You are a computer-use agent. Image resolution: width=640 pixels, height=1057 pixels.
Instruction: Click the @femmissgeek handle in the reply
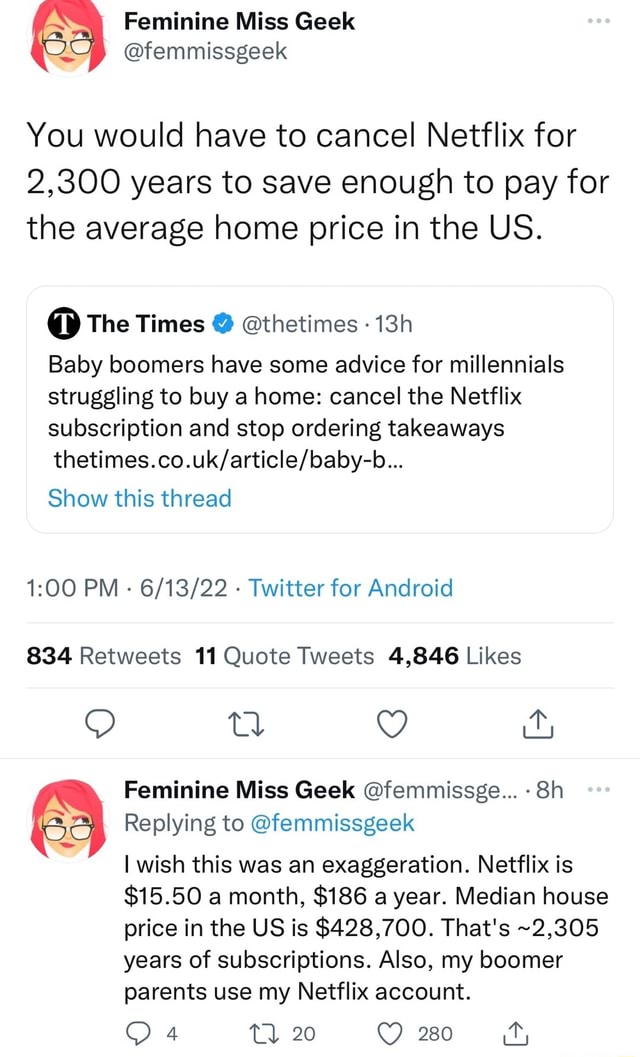tap(331, 822)
